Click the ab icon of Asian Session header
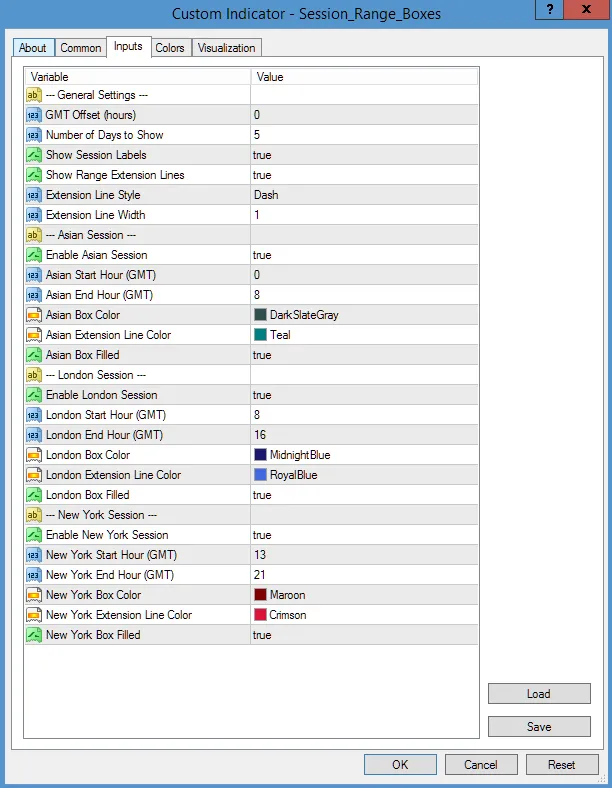 [34, 235]
